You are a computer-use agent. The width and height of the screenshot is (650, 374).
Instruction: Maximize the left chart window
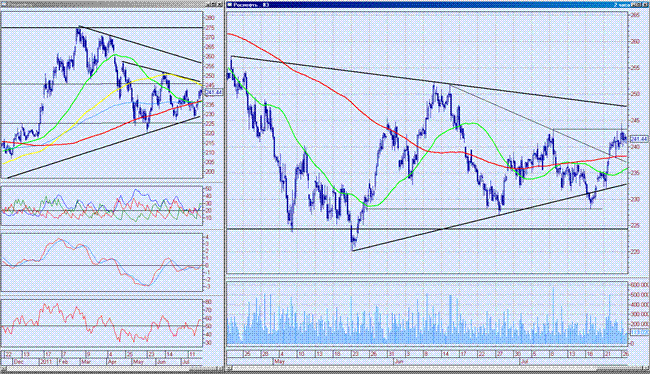coord(214,5)
